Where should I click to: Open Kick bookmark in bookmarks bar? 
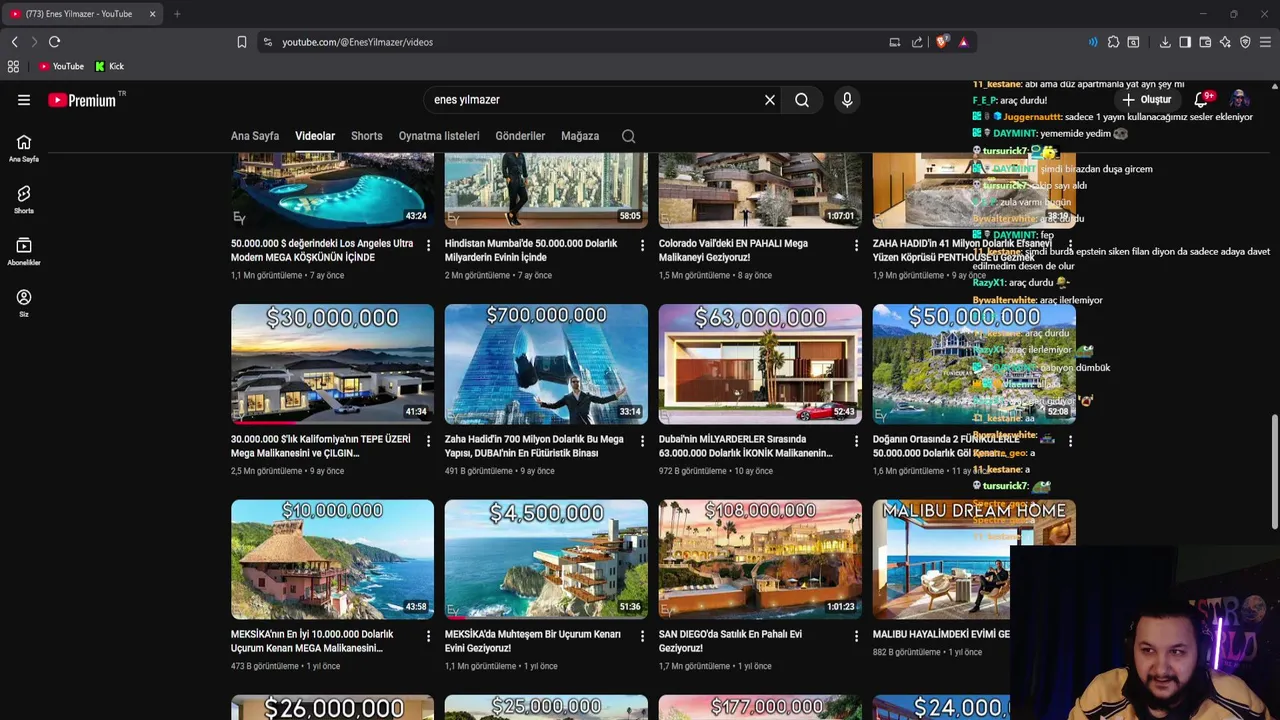pyautogui.click(x=110, y=66)
